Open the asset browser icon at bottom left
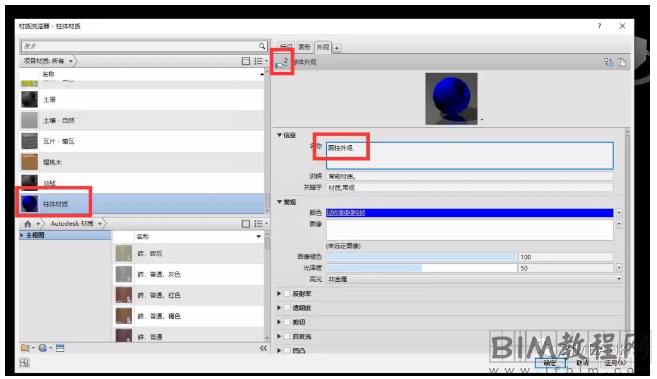 pyautogui.click(x=60, y=348)
